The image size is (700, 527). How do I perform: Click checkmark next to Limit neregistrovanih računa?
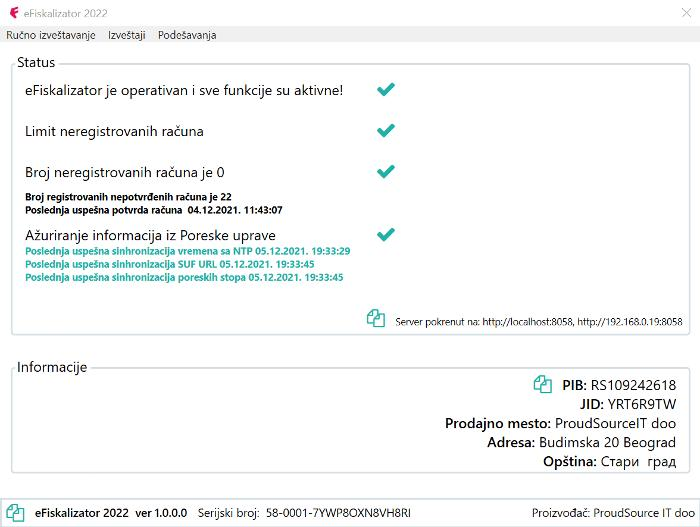(x=386, y=130)
